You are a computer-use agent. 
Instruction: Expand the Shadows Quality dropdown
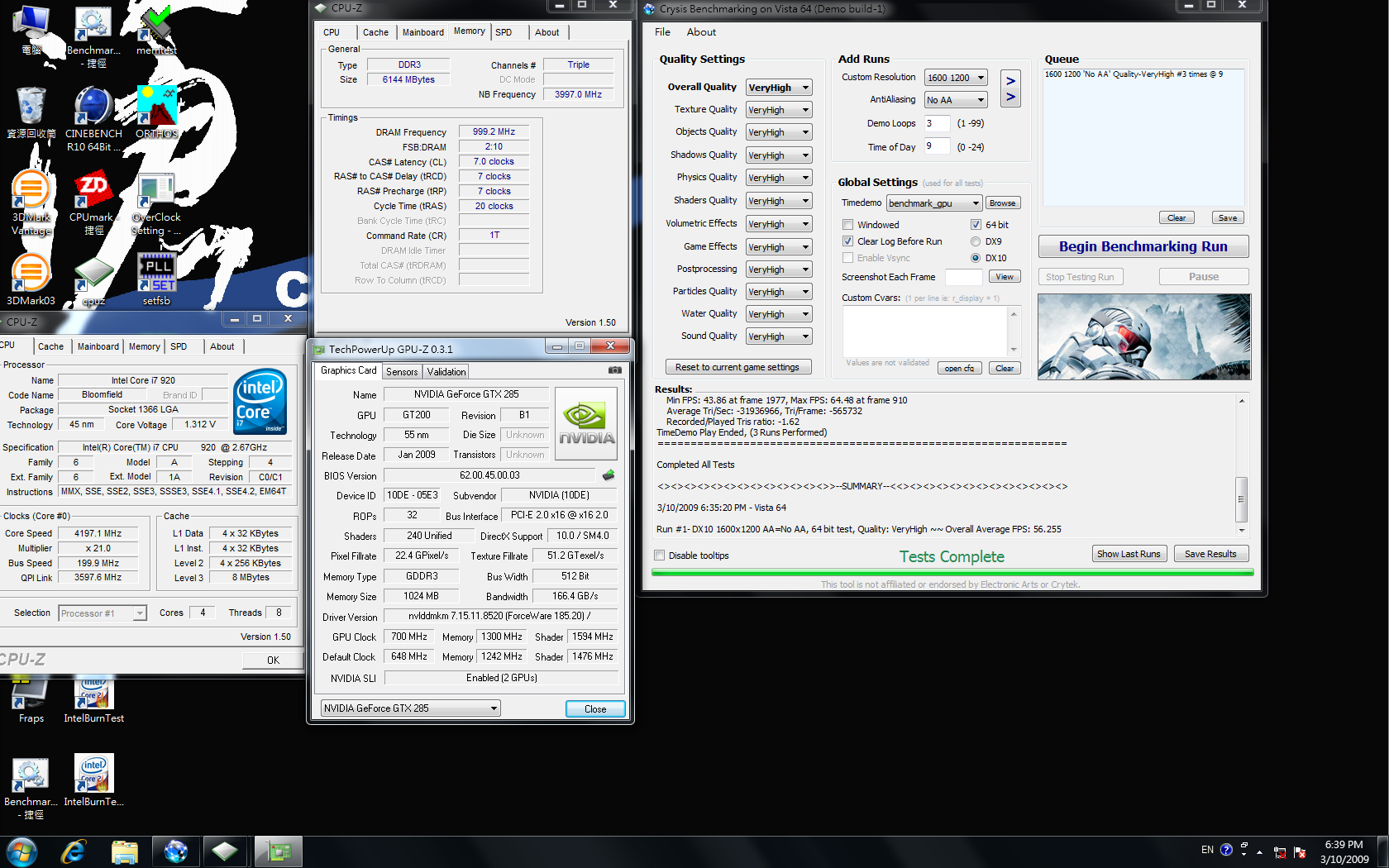click(779, 155)
